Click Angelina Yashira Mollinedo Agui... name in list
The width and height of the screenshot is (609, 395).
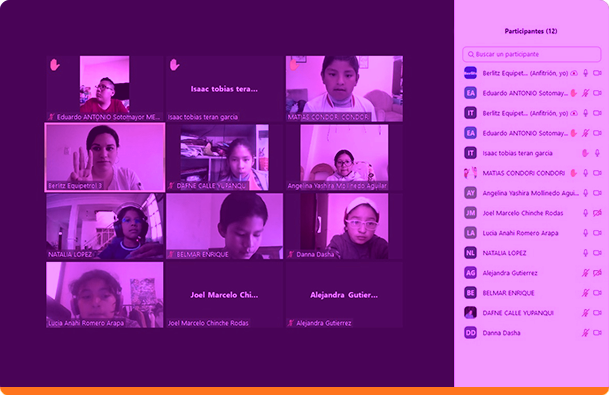coord(531,193)
